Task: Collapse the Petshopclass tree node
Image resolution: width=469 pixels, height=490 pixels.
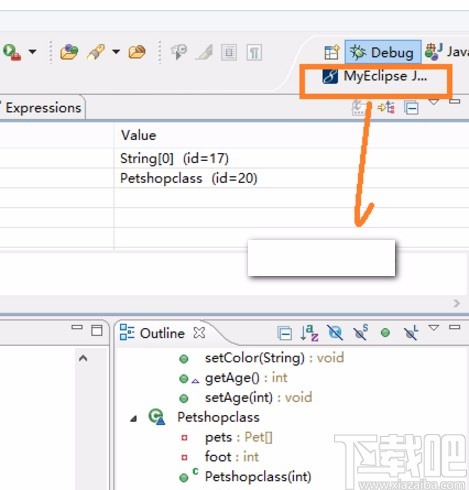Action: (134, 418)
